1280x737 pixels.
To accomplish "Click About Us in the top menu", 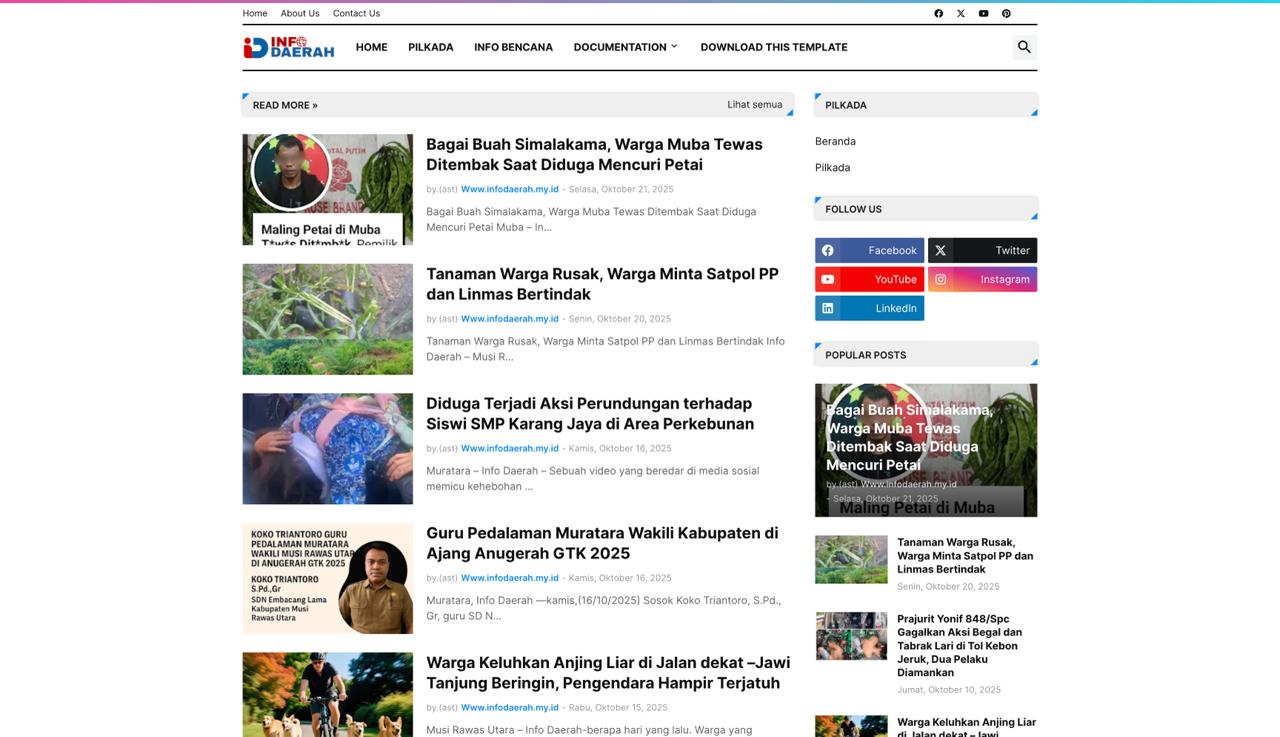I will 300,13.
